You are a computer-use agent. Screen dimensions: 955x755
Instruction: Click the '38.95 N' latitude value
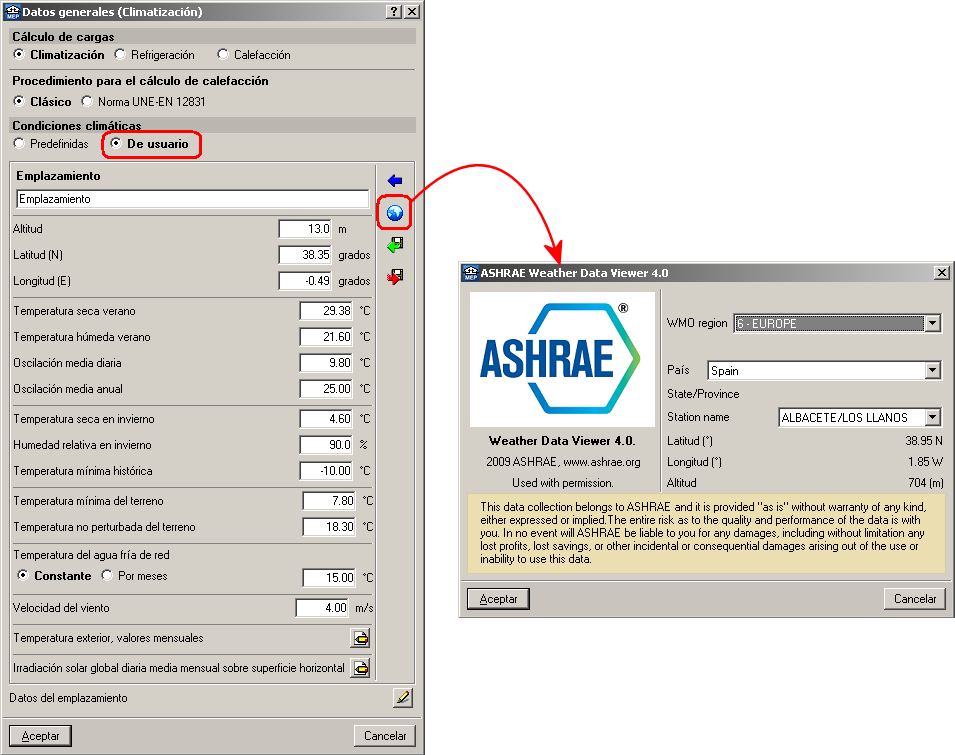pyautogui.click(x=923, y=440)
